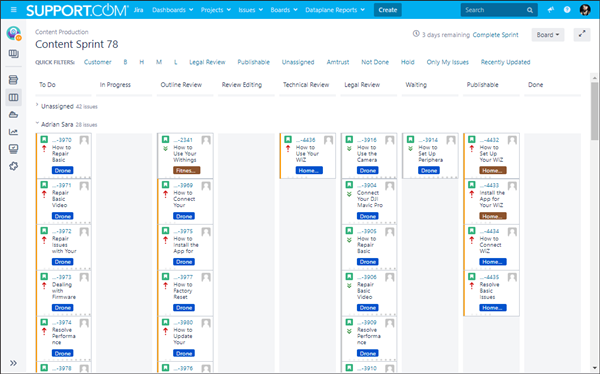Open the Dashboards dropdown menu
The width and height of the screenshot is (600, 374).
[173, 10]
